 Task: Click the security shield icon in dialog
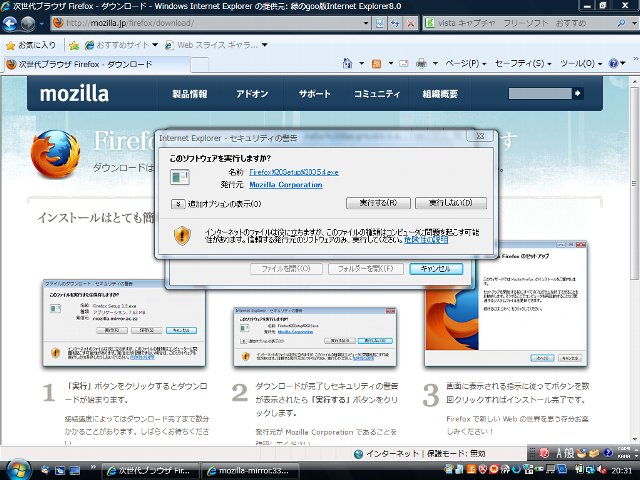[x=182, y=236]
